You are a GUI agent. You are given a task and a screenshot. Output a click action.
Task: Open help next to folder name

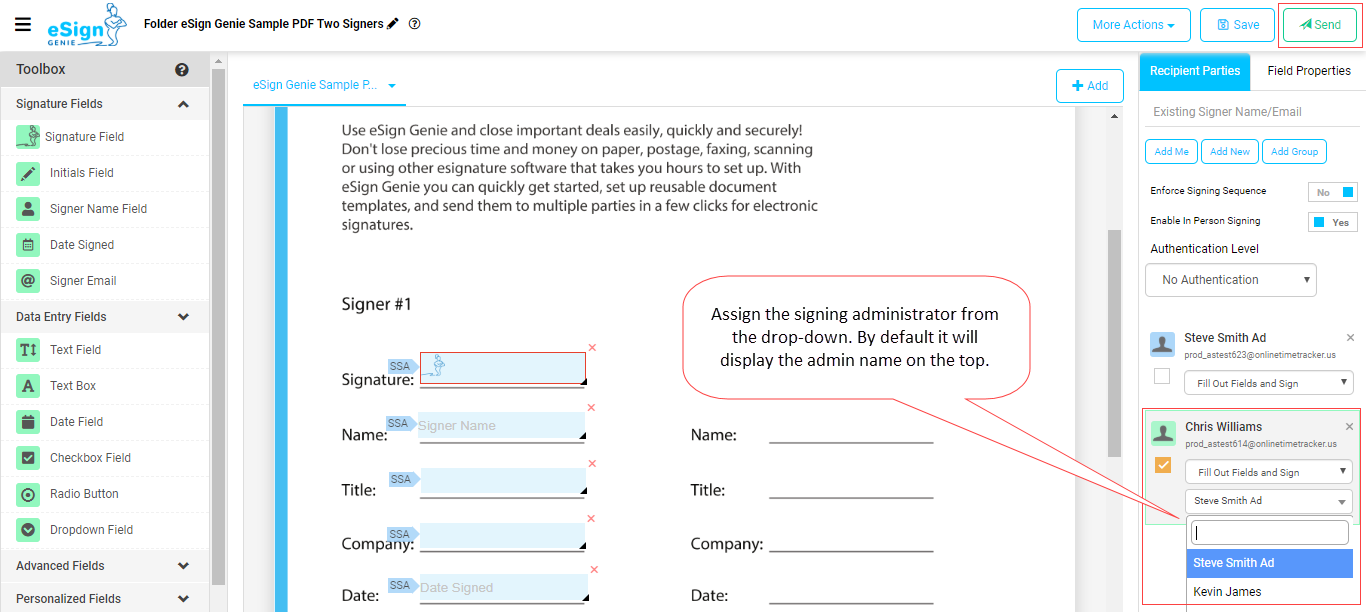click(x=415, y=23)
